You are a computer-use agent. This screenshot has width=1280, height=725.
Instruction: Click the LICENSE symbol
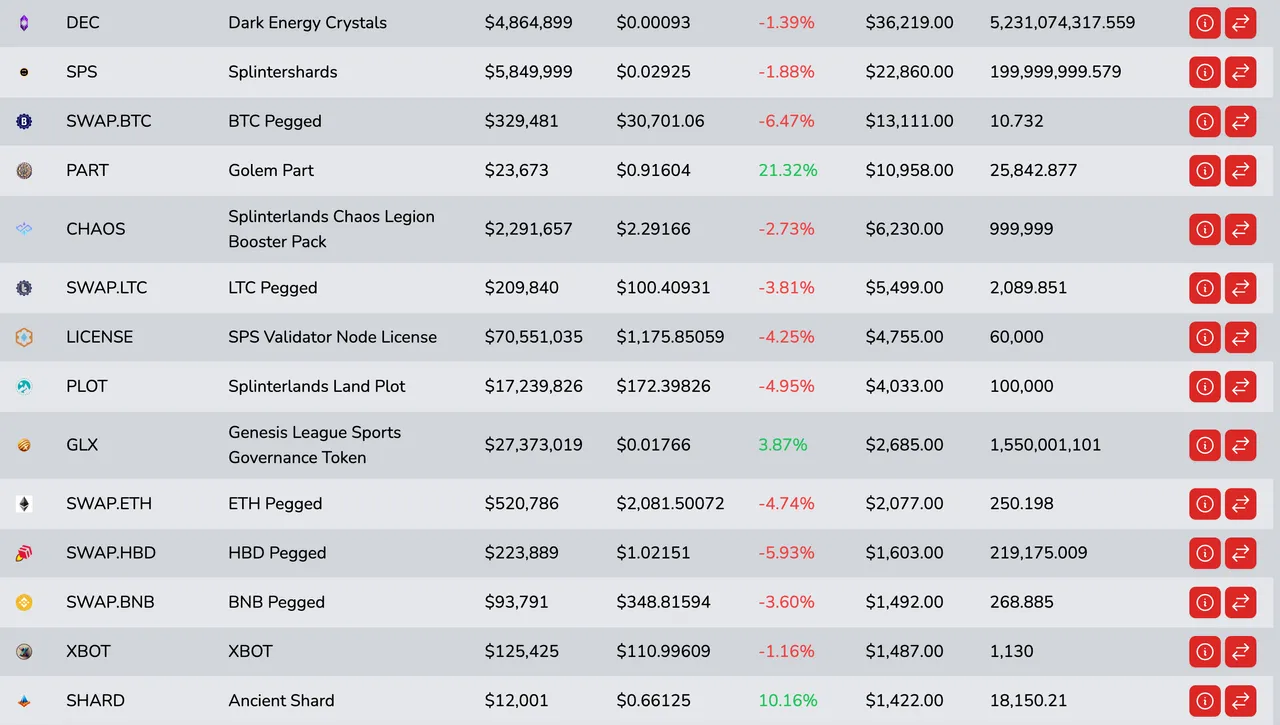[99, 337]
